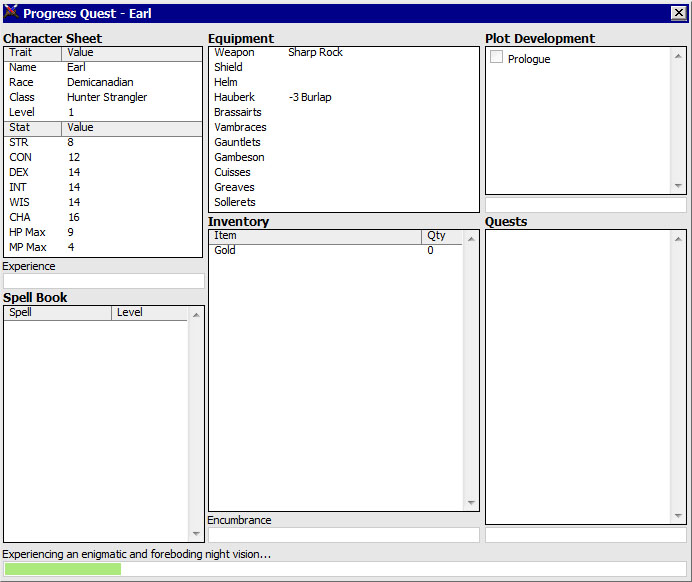The image size is (692, 582).
Task: Click the Inventory list scroll up arrow
Action: [x=471, y=239]
